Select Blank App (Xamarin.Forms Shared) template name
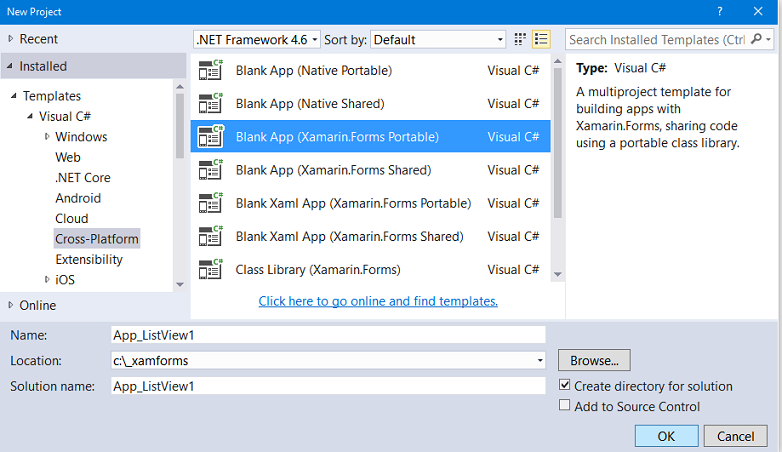 point(333,170)
